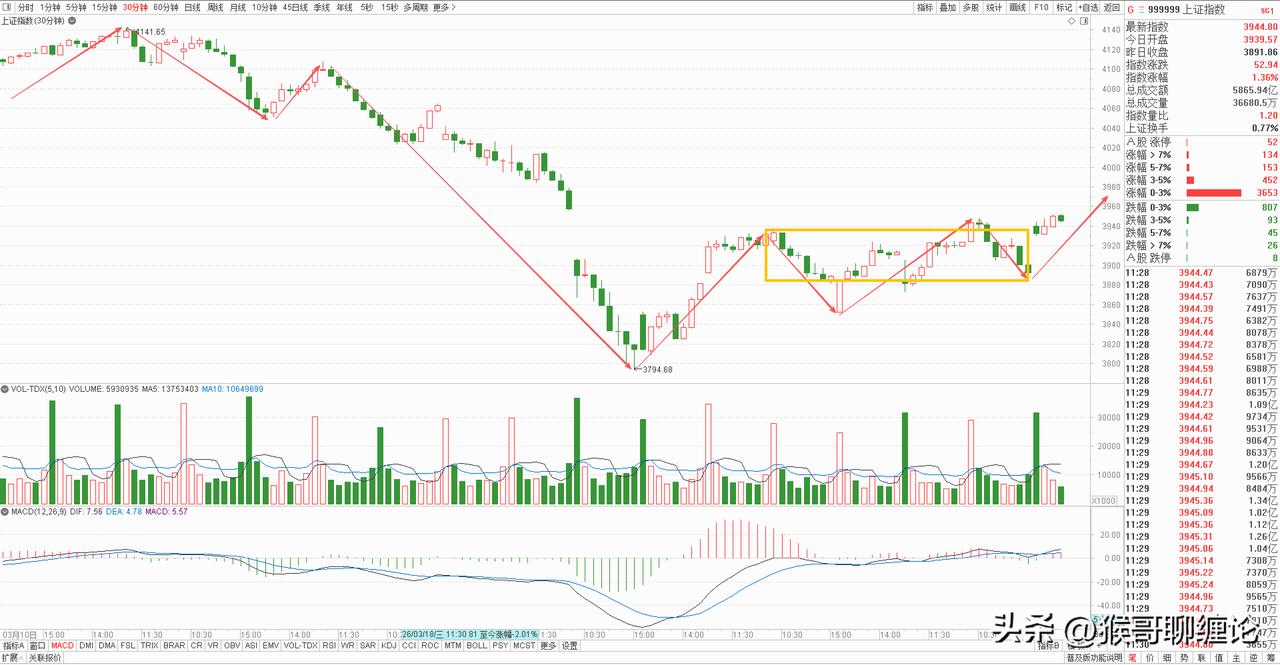Select the RSI indicator tab
1280x665 pixels.
(329, 645)
